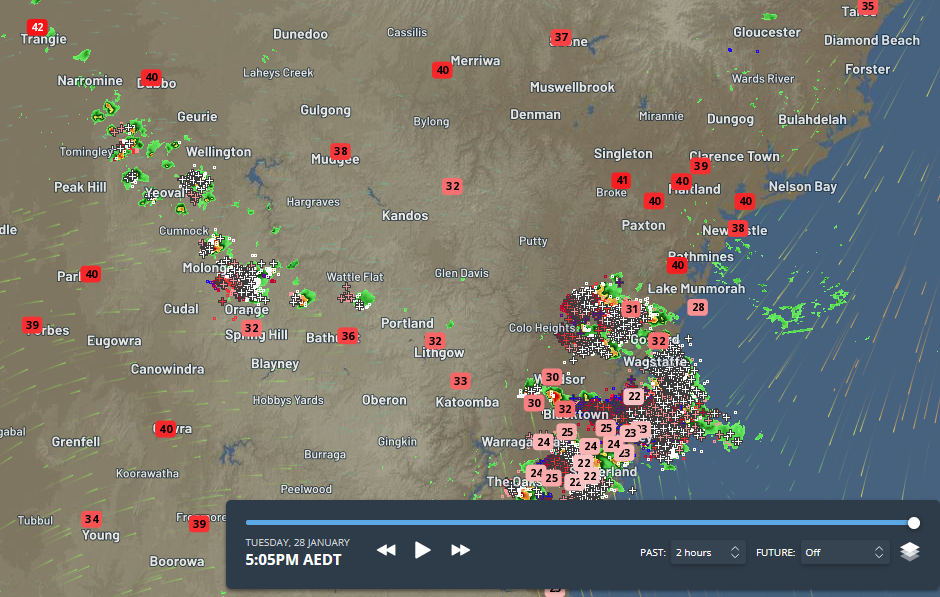Step forward one radar frame
Viewport: 940px width, 597px height.
[x=460, y=550]
